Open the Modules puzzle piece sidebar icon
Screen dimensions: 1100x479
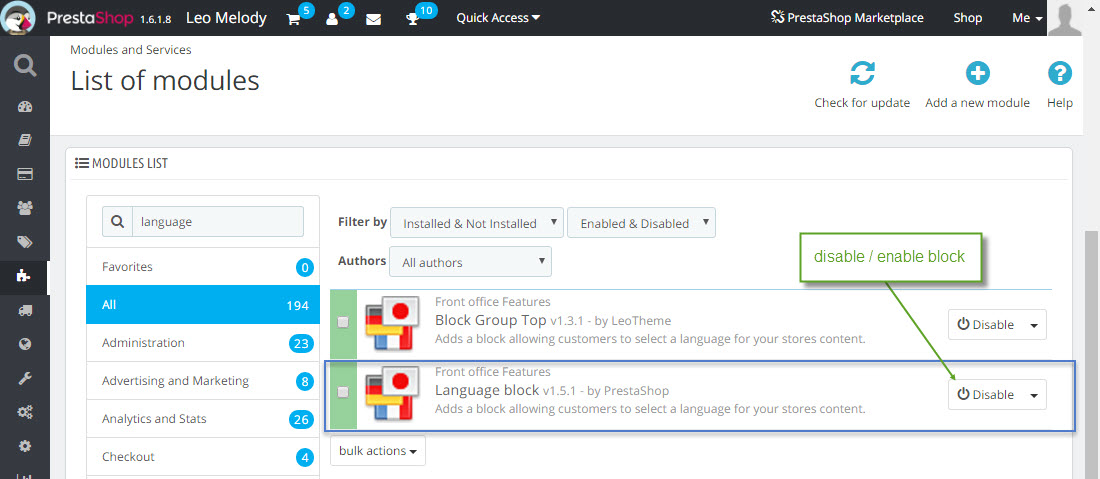pos(23,276)
